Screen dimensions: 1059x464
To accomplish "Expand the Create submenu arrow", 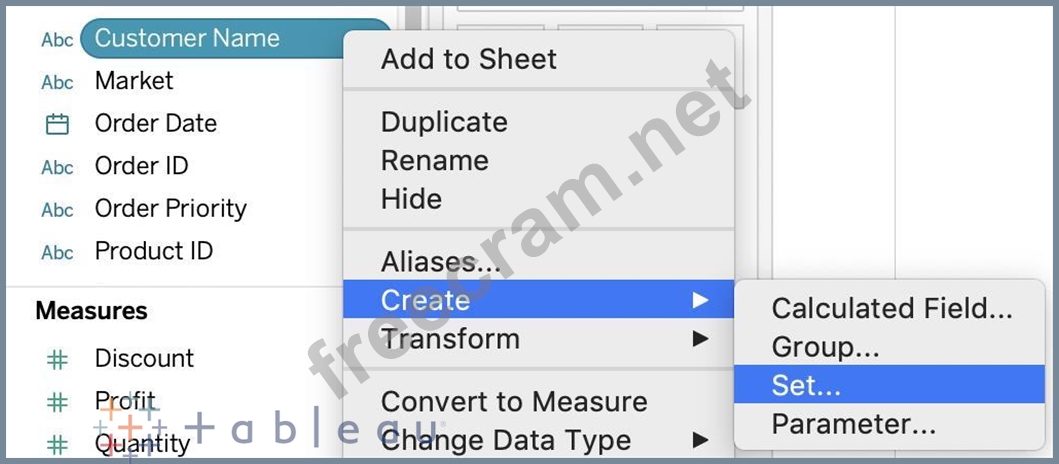I will point(700,300).
